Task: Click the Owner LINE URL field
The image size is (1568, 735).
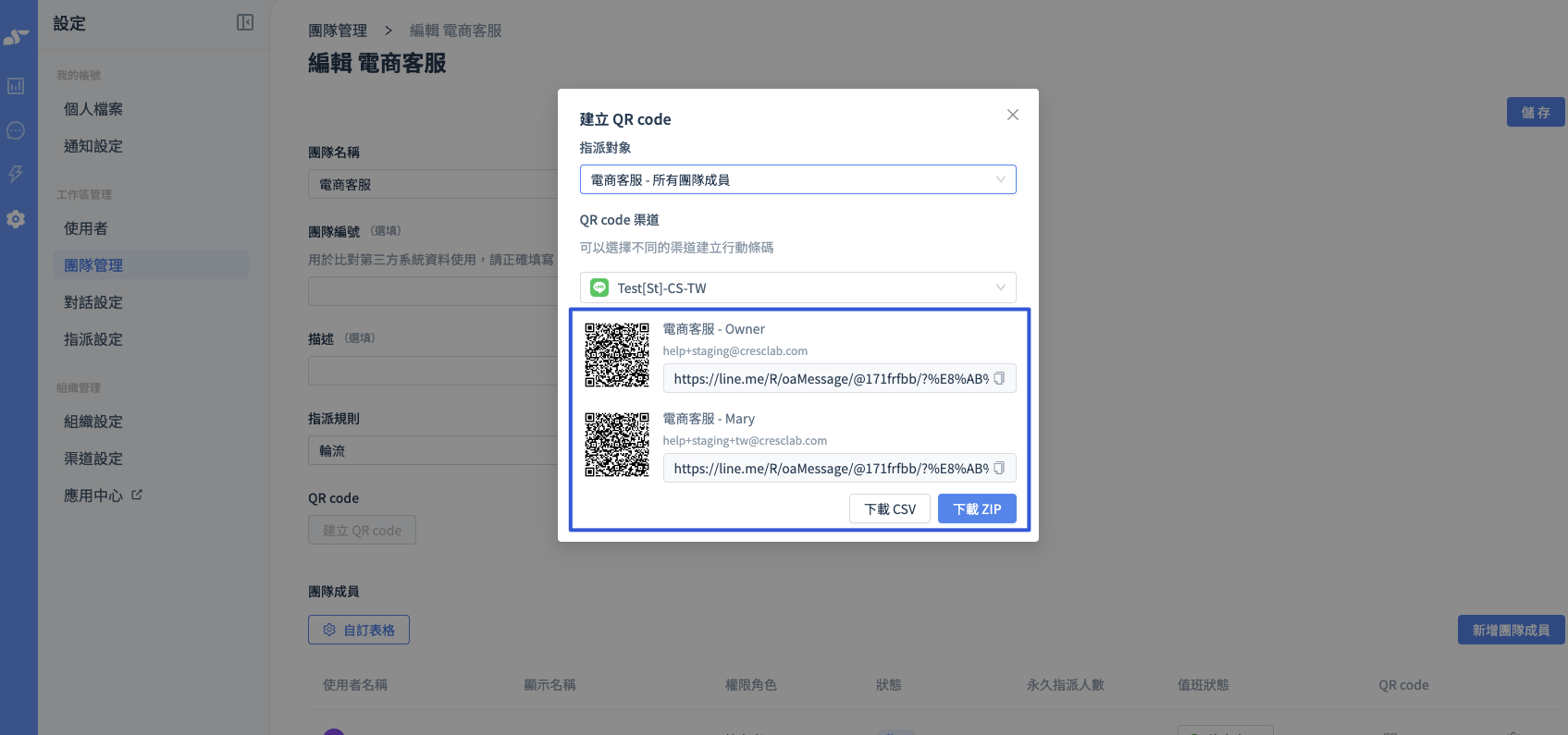Action: (x=839, y=378)
